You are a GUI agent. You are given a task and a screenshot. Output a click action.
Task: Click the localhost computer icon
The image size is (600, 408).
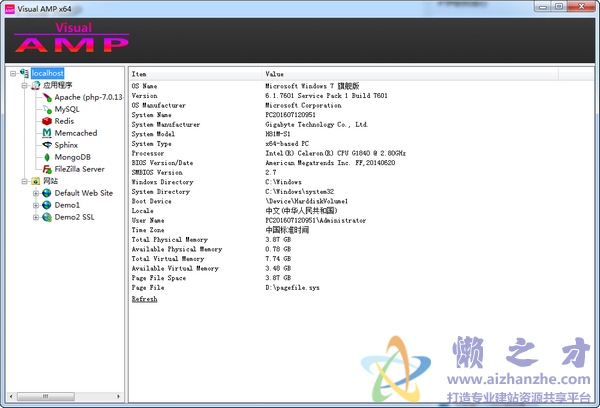coord(24,73)
